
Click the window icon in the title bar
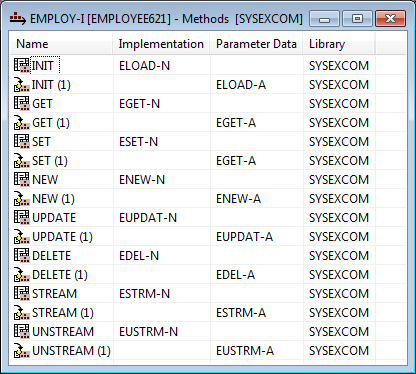(x=18, y=19)
